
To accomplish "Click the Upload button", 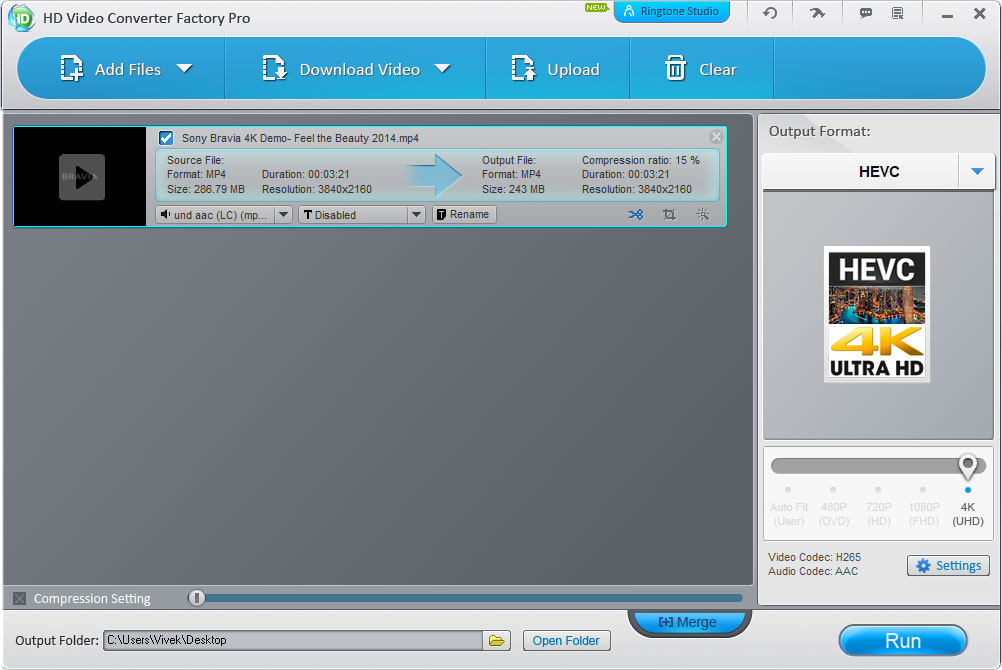I will point(555,69).
